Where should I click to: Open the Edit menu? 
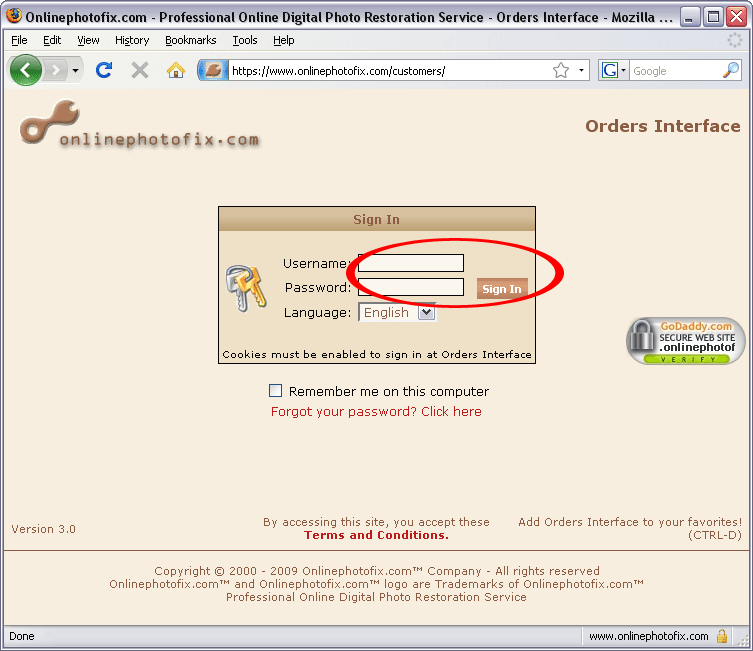(52, 40)
